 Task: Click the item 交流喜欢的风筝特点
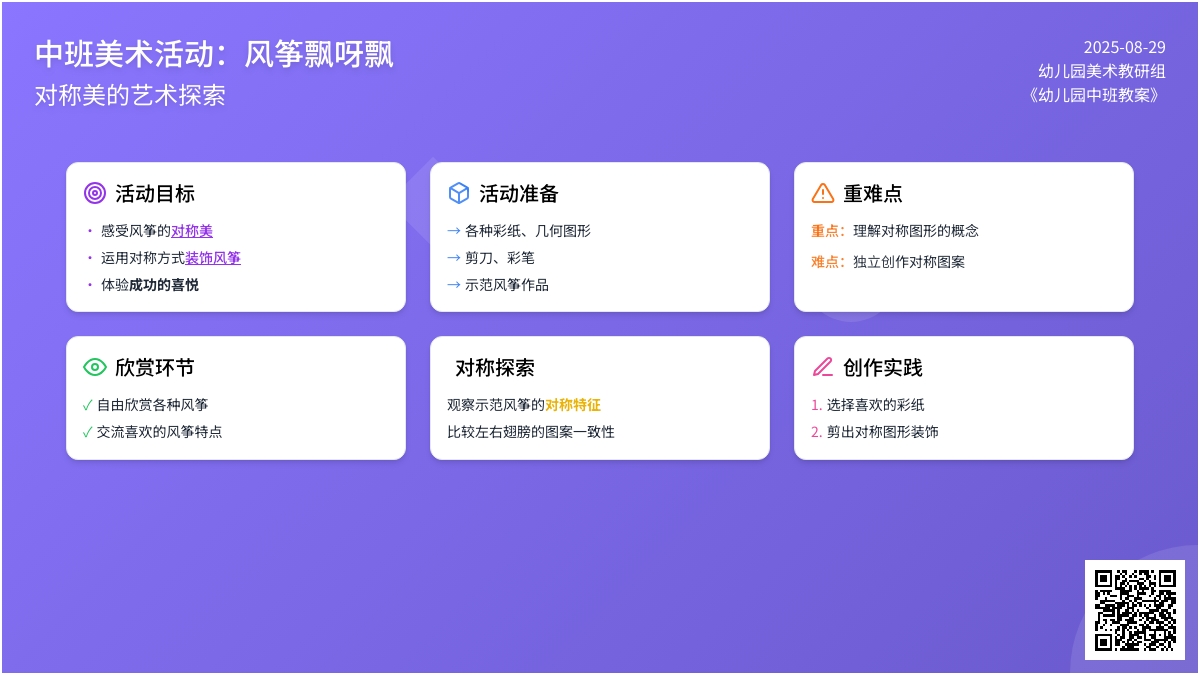click(x=160, y=432)
